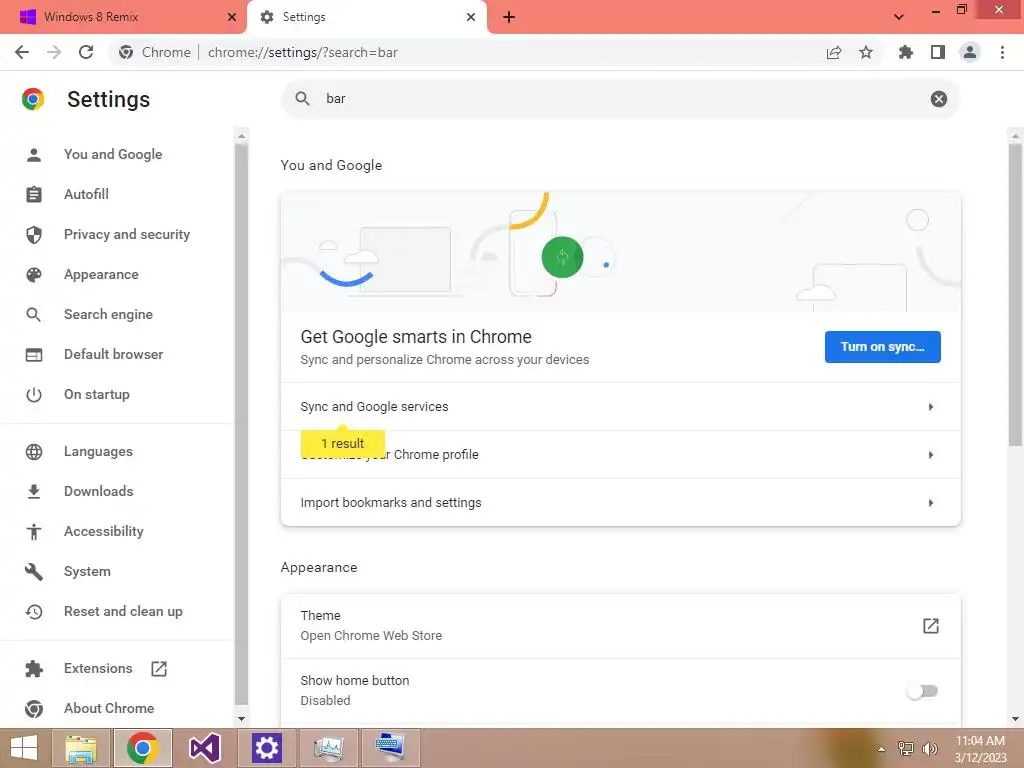Open the side panel icon
Screen dimensions: 1024x768
pyautogui.click(x=938, y=52)
